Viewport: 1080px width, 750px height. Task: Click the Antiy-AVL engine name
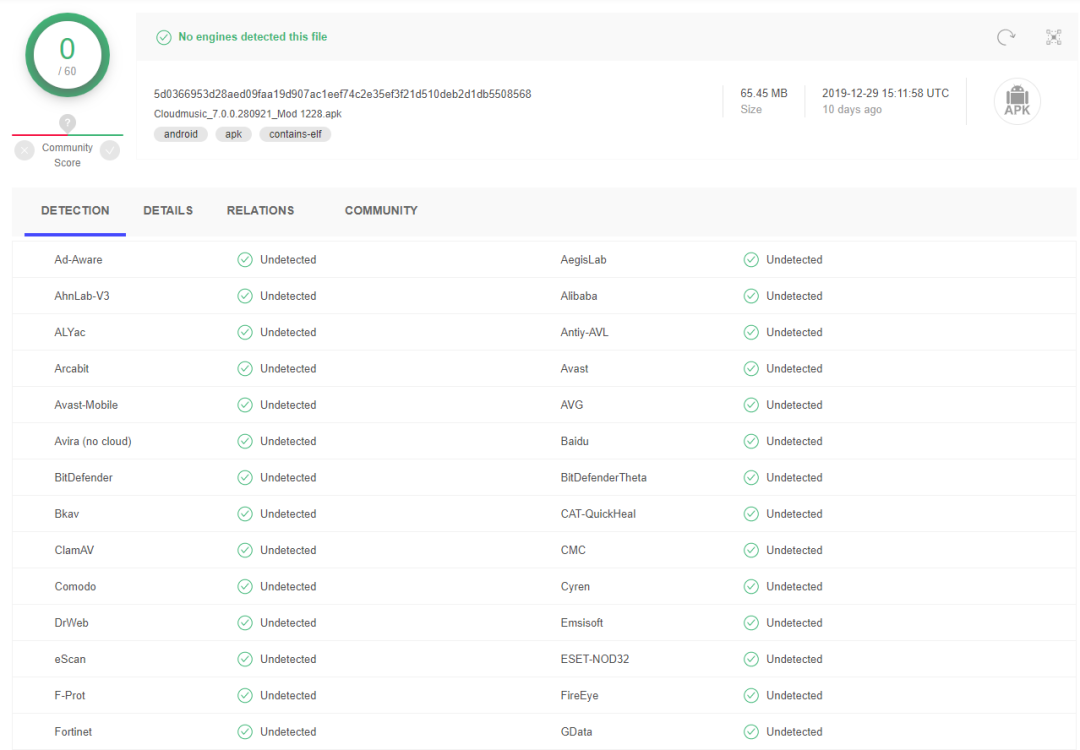coord(584,332)
